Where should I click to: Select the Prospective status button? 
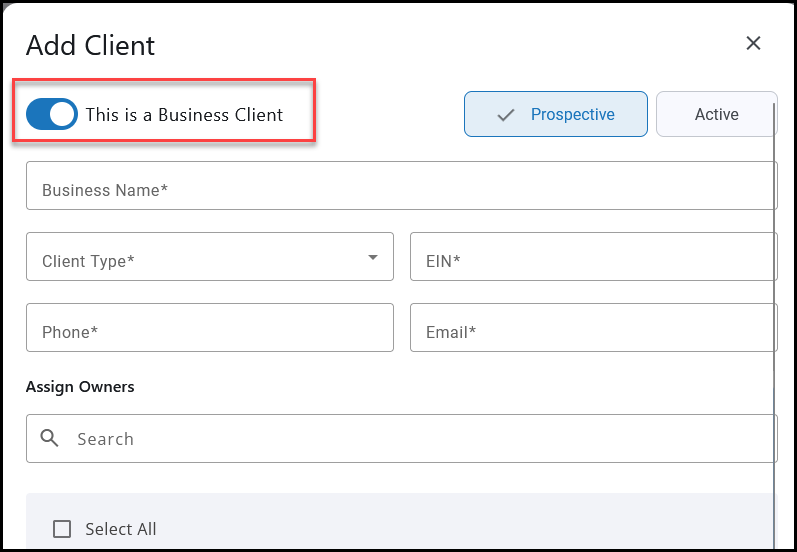pyautogui.click(x=556, y=114)
